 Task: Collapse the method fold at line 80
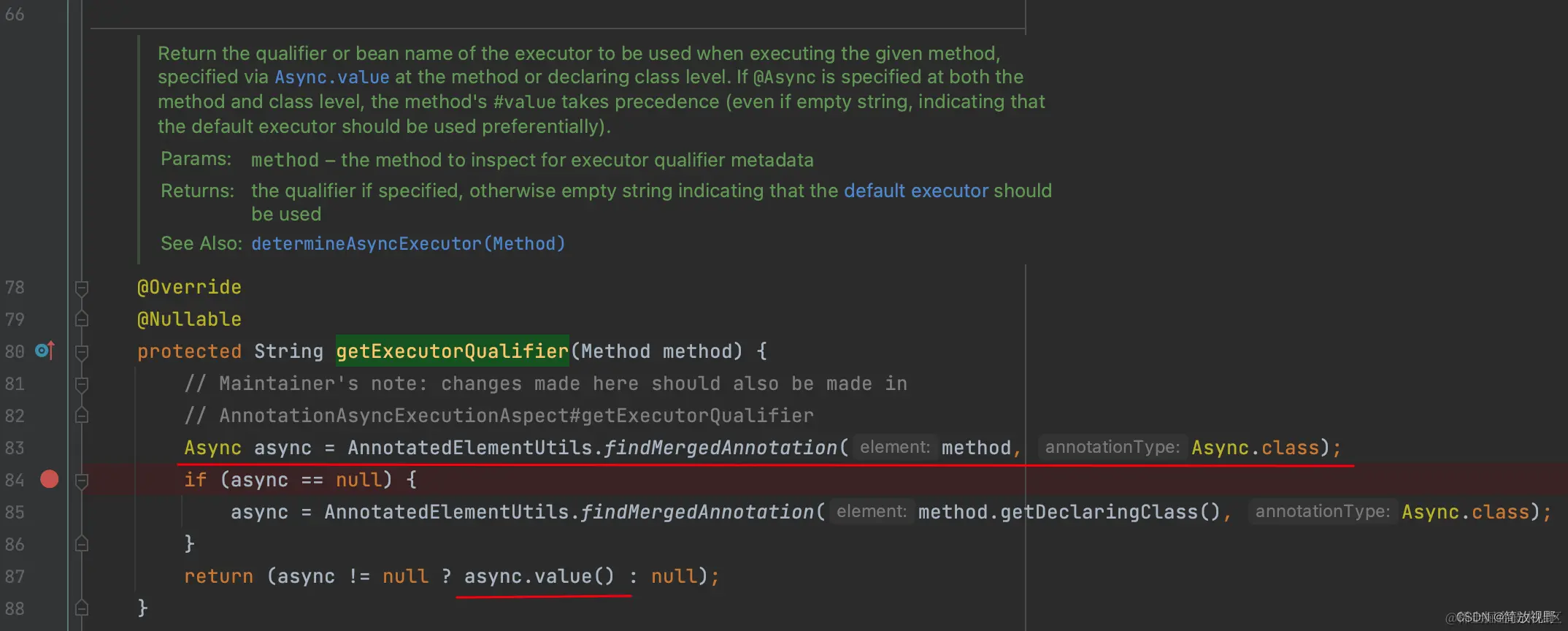[82, 353]
